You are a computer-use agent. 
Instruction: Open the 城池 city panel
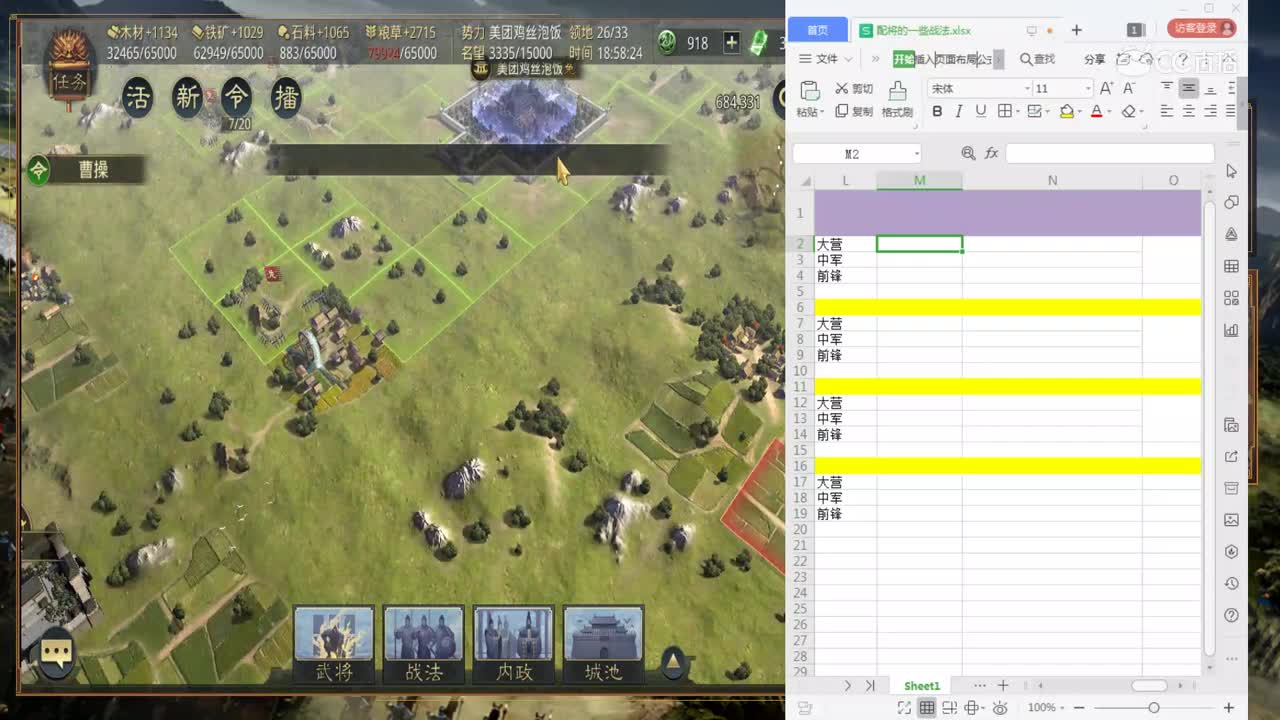603,645
